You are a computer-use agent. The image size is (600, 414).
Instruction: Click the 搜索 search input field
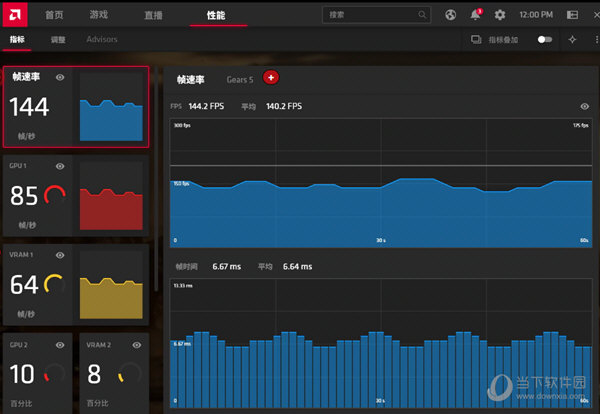pos(370,15)
